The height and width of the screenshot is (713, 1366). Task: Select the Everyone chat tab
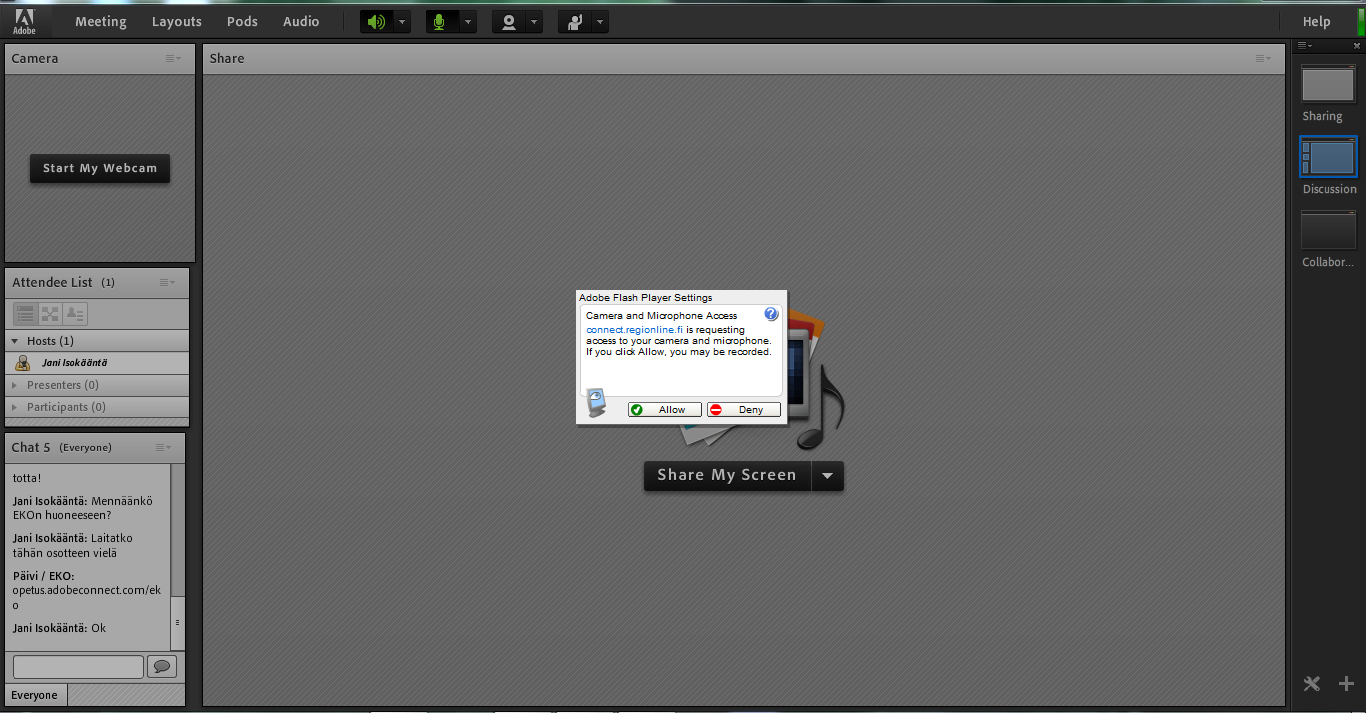35,695
